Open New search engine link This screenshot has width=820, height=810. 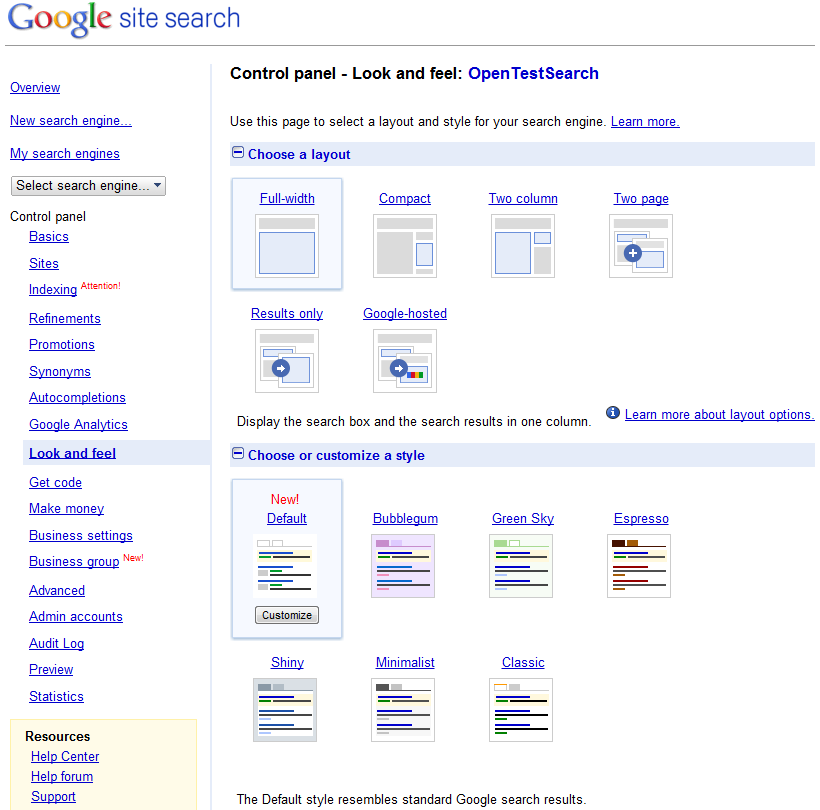(71, 120)
